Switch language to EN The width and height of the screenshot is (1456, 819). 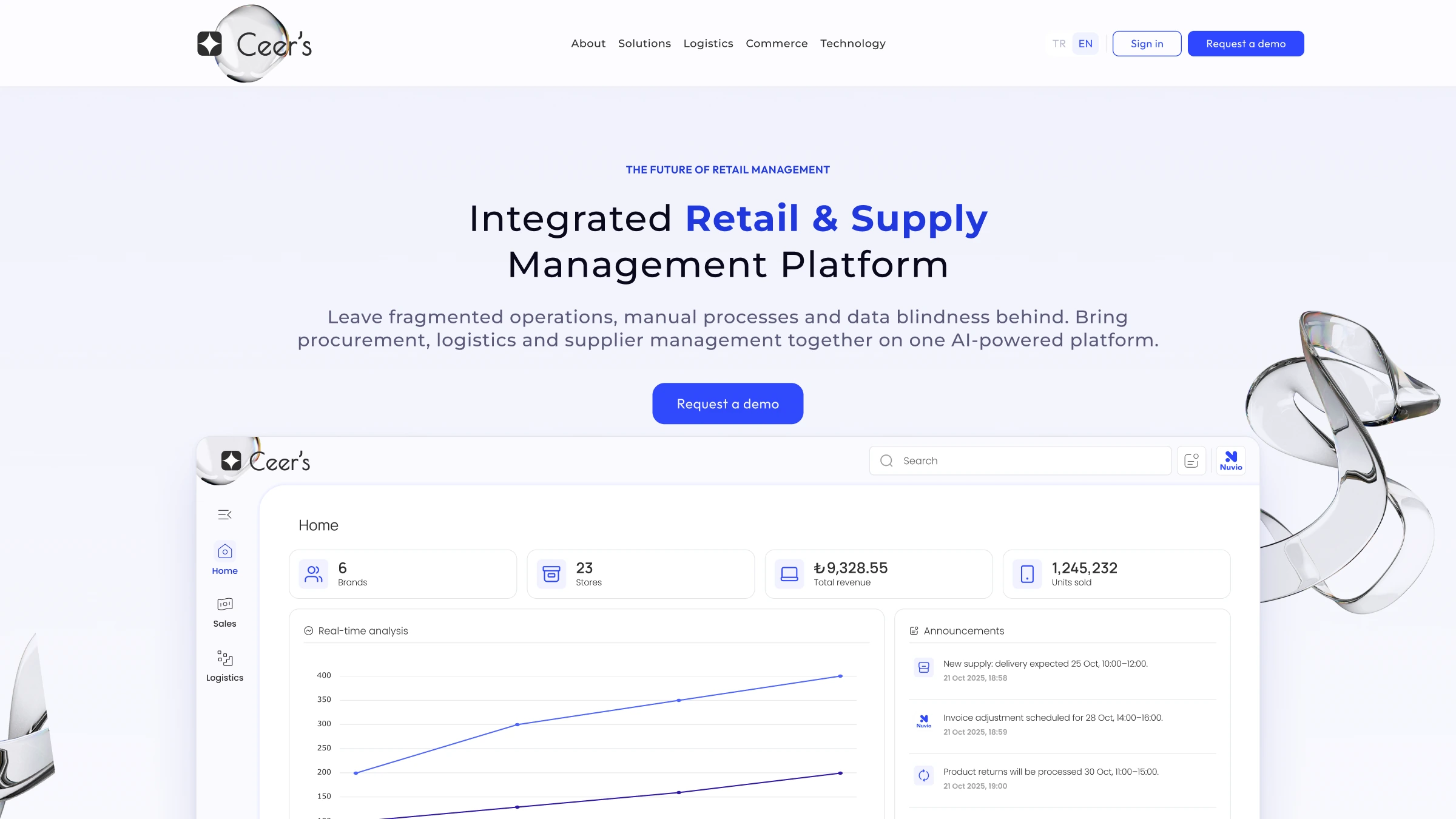click(x=1085, y=44)
